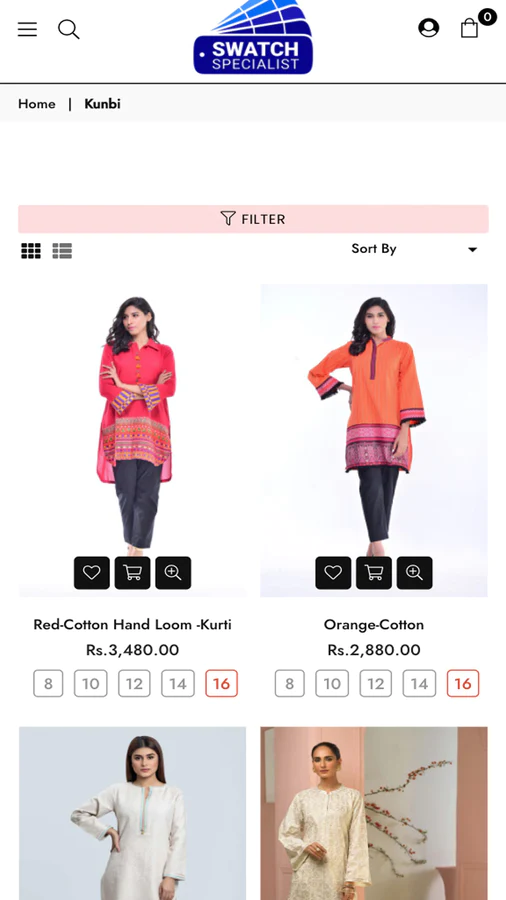Switch to grid view layout
This screenshot has width=506, height=900.
31,251
